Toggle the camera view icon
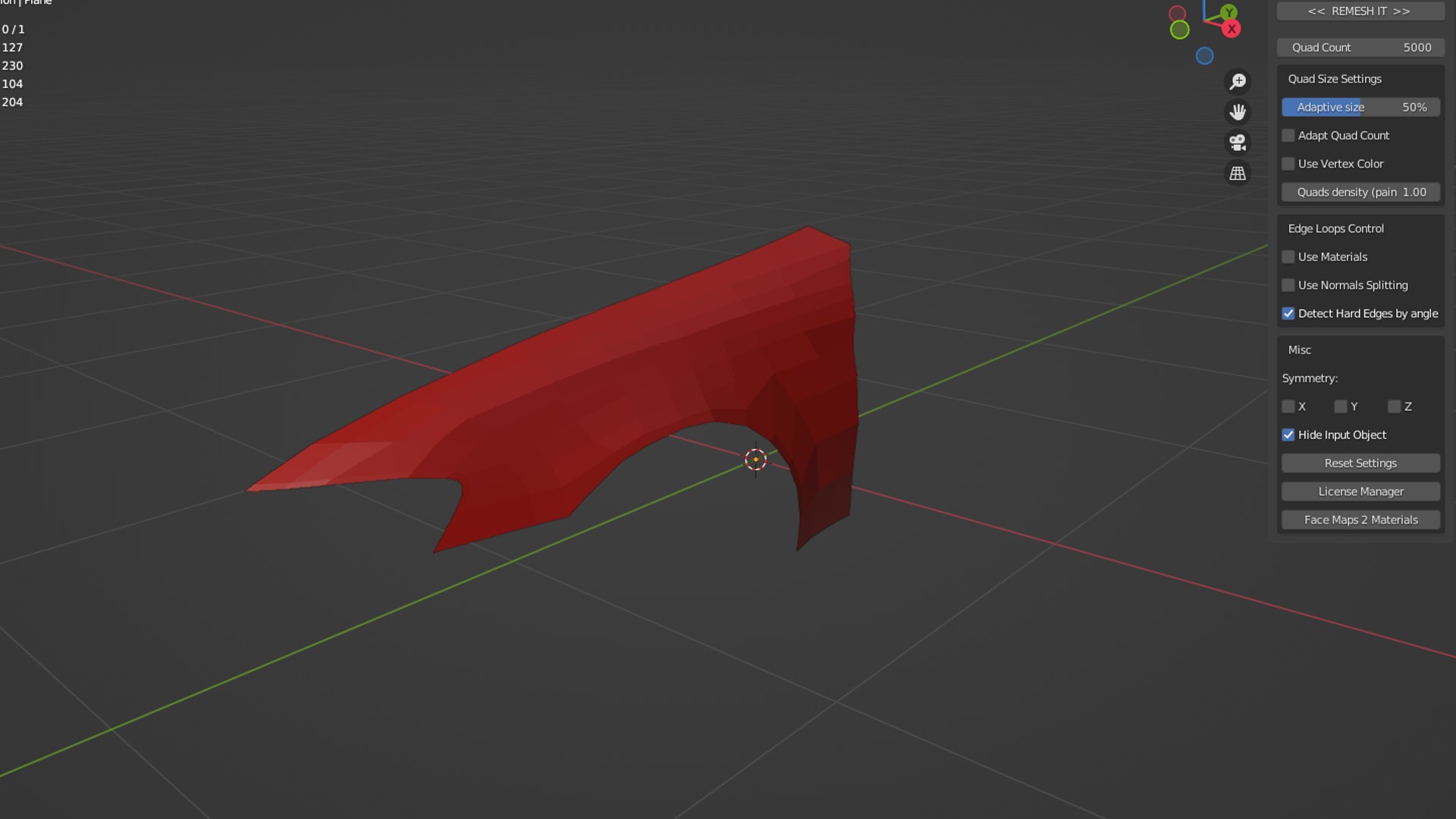Screen dimensions: 1456x819 [x=1238, y=143]
